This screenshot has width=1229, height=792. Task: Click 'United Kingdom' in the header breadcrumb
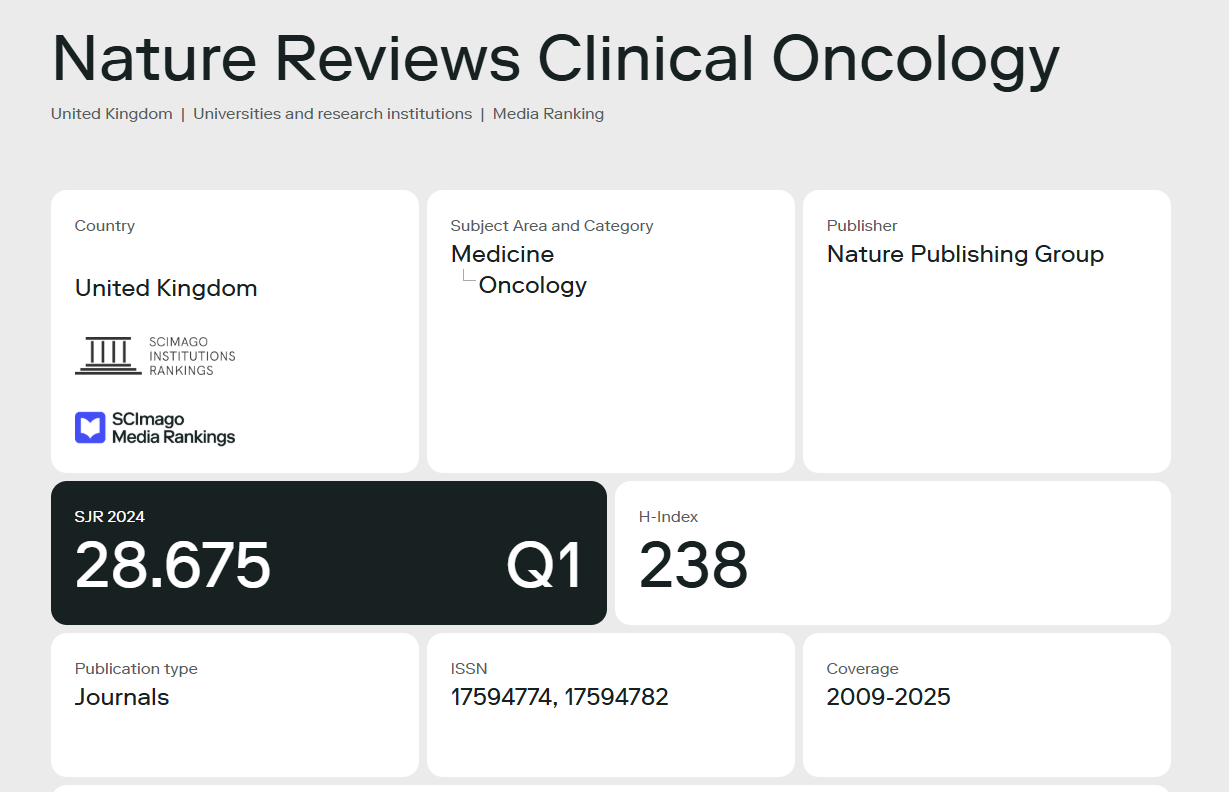tap(112, 114)
